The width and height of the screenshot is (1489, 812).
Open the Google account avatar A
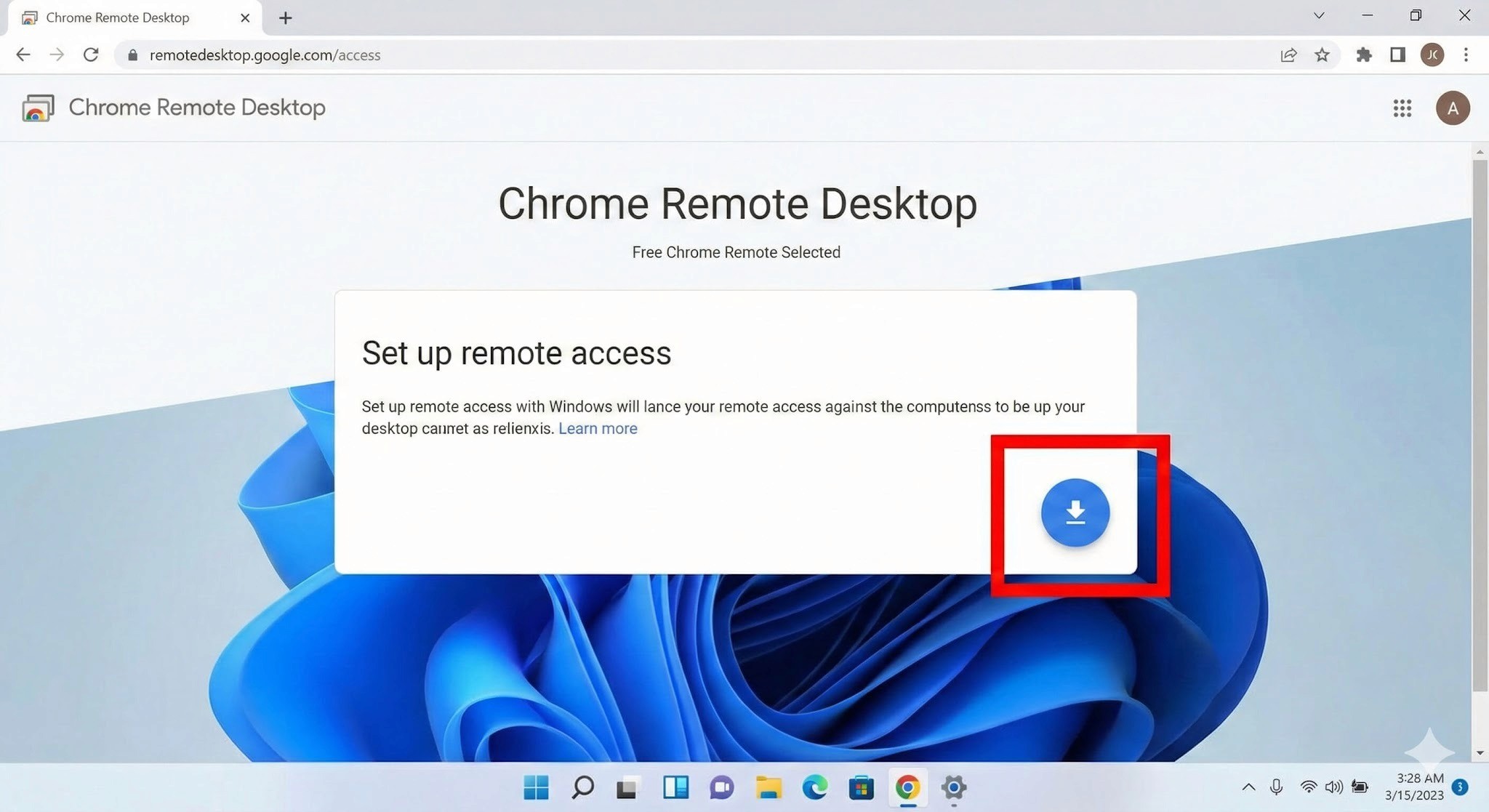[1452, 108]
